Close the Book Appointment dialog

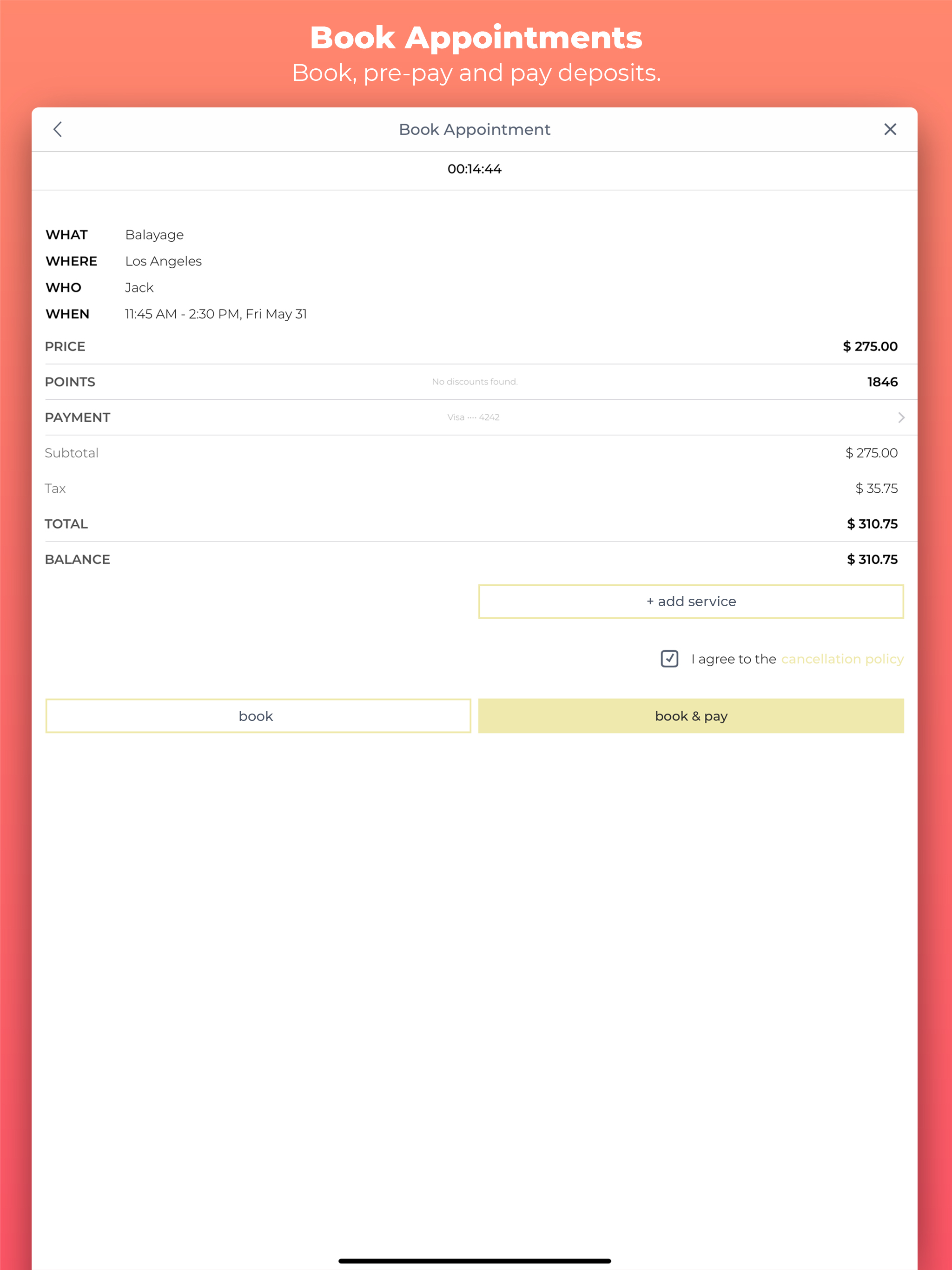pyautogui.click(x=890, y=129)
